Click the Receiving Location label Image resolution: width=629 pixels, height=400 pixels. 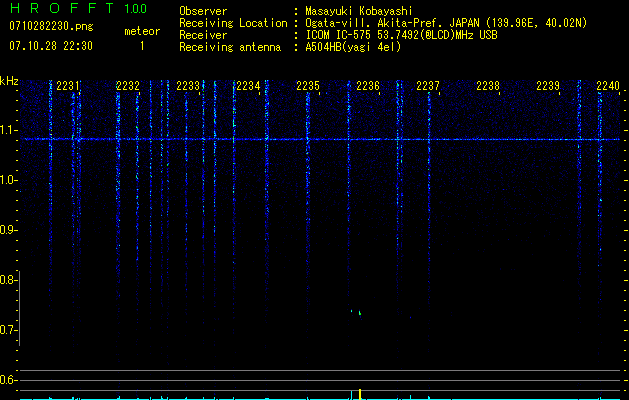click(x=233, y=23)
